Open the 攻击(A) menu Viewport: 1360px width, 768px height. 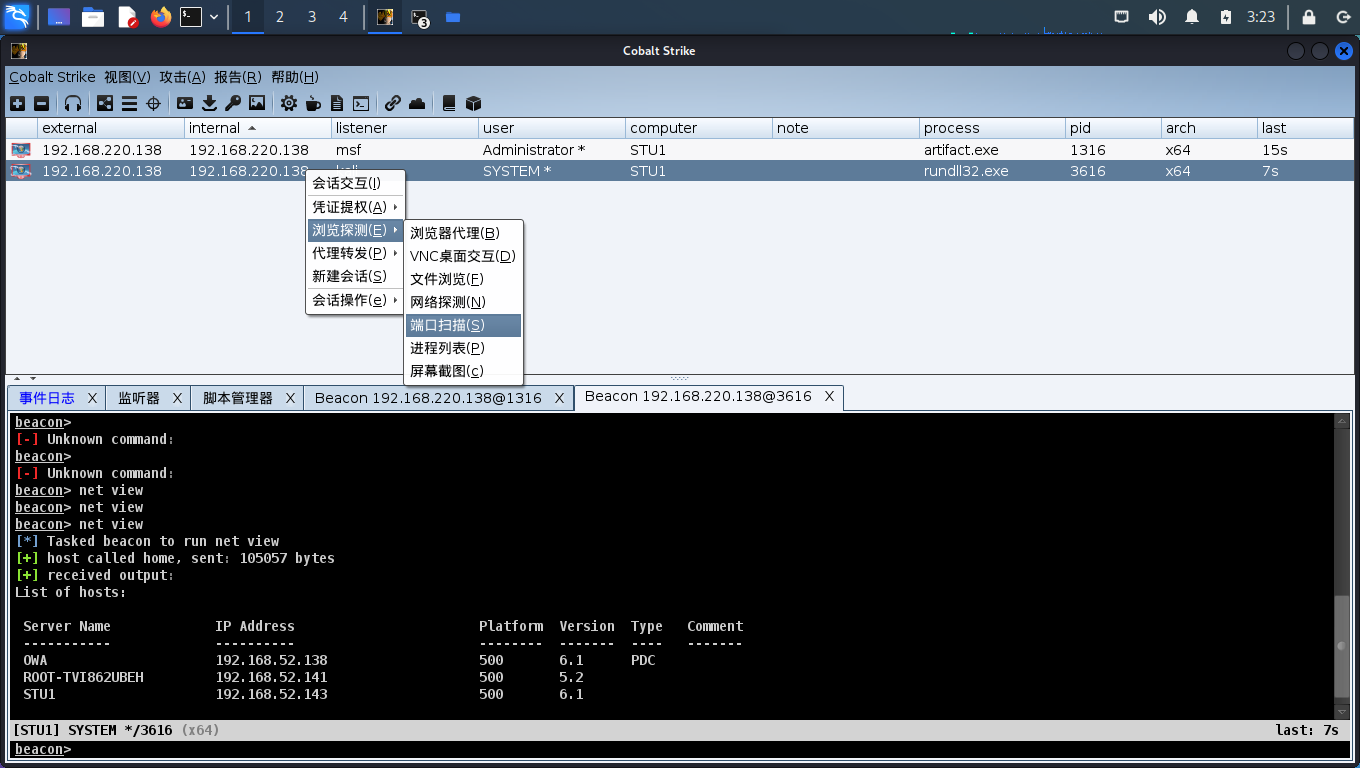182,77
